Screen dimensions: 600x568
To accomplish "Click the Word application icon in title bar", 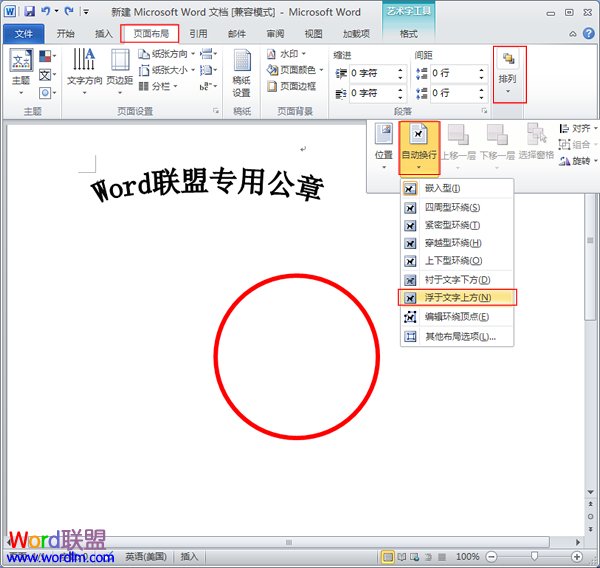I will [10, 11].
